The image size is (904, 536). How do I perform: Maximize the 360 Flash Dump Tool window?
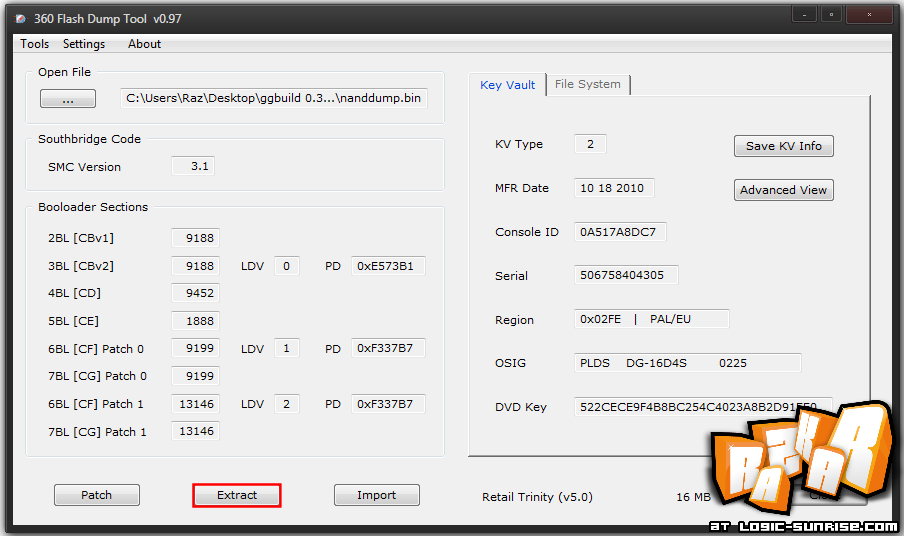[x=831, y=14]
